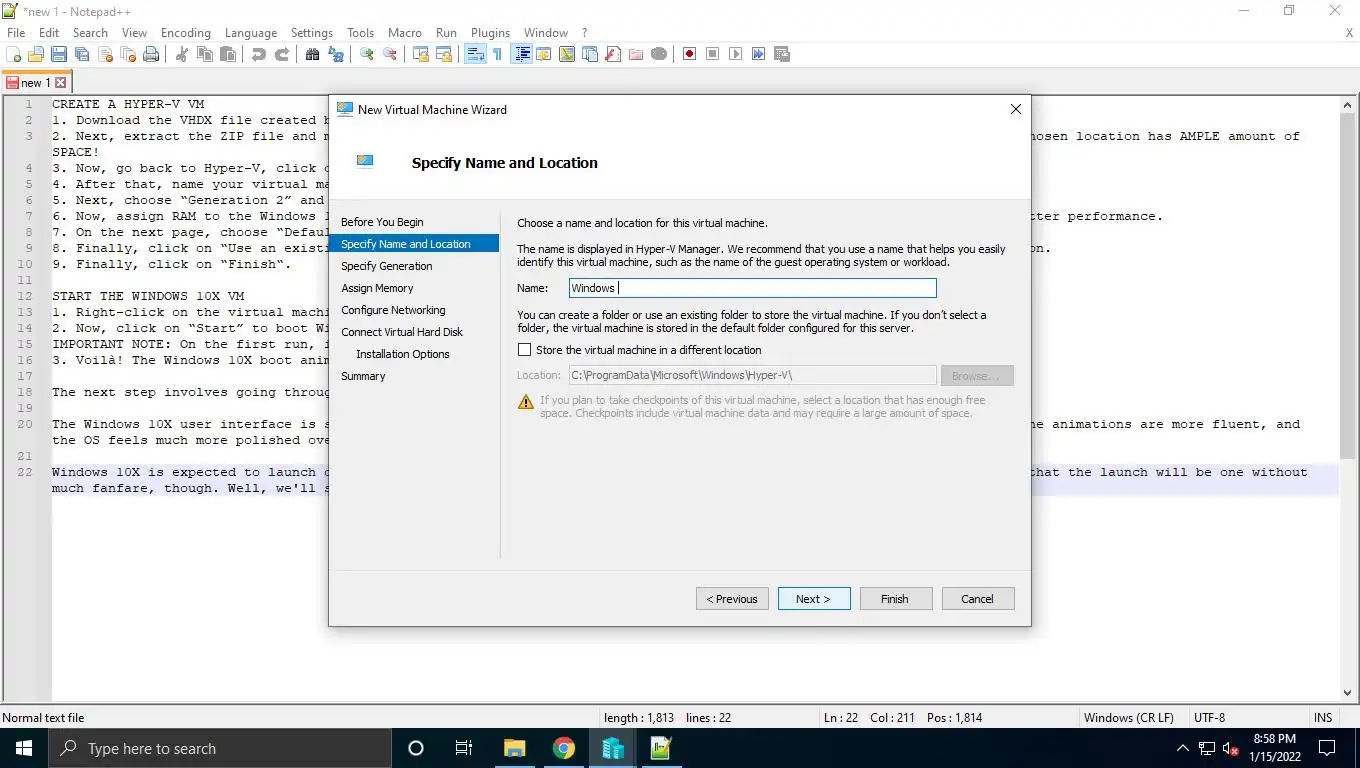Open the Encoding menu

tap(186, 33)
